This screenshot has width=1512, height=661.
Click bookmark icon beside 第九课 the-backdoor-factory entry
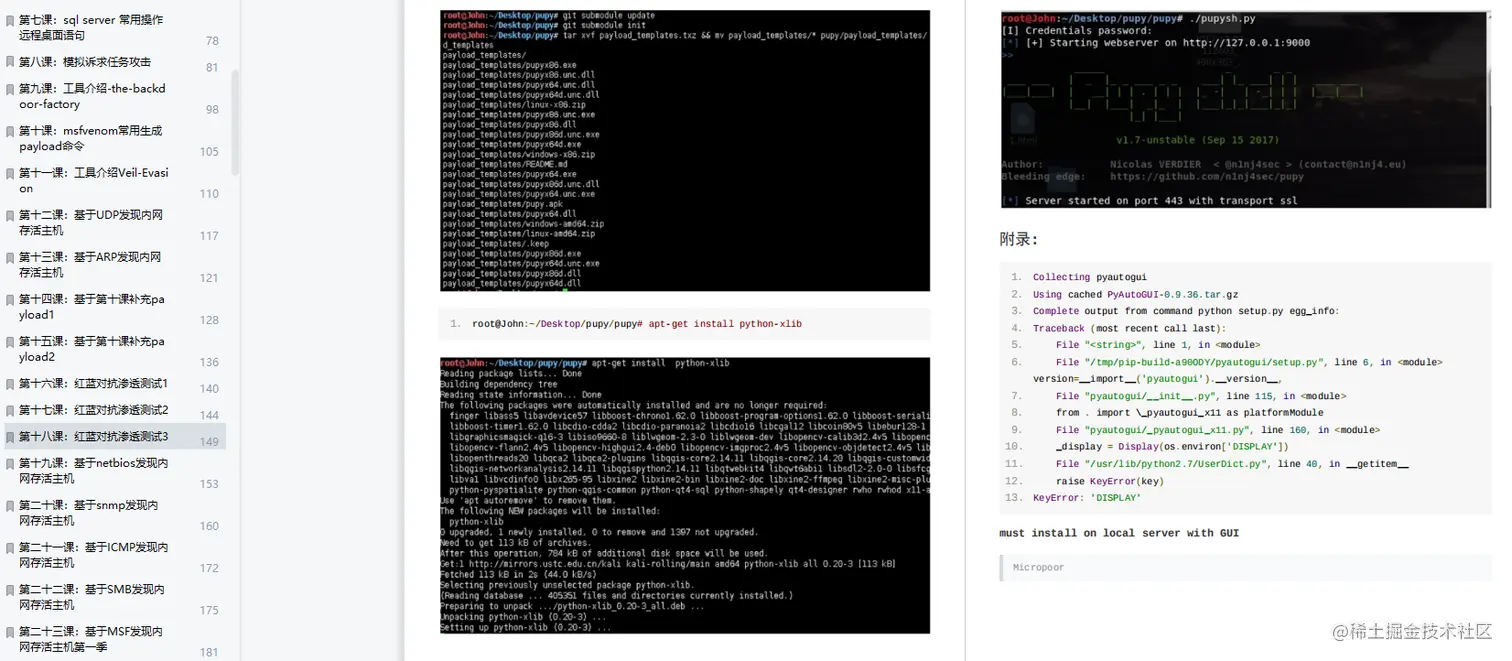[10, 89]
